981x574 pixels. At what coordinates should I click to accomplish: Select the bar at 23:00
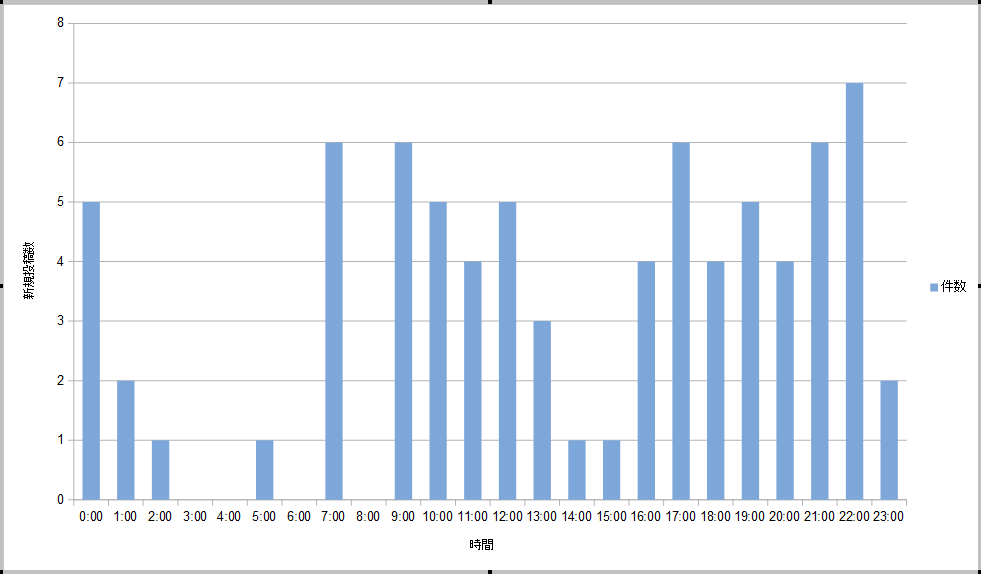pyautogui.click(x=889, y=440)
